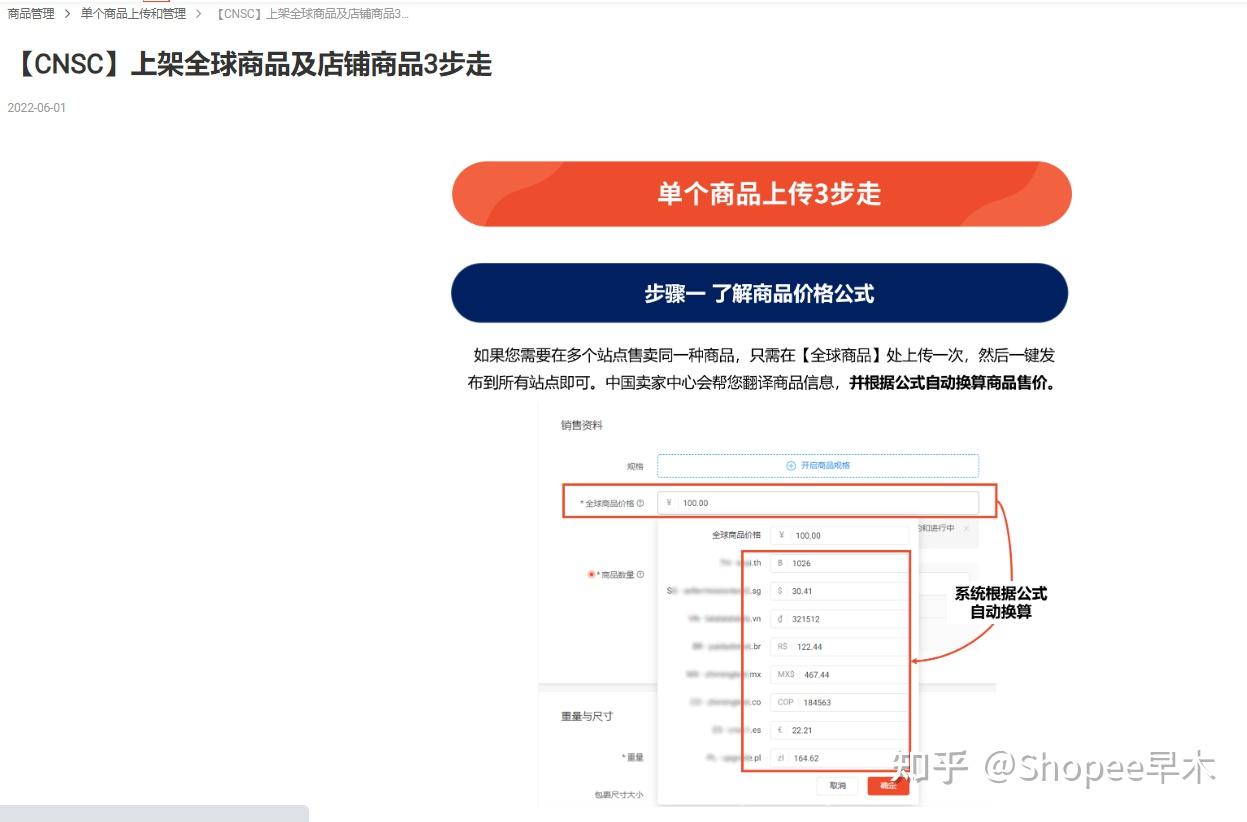Click the 包裹尺寸大小 label
This screenshot has height=822, width=1247.
point(618,796)
